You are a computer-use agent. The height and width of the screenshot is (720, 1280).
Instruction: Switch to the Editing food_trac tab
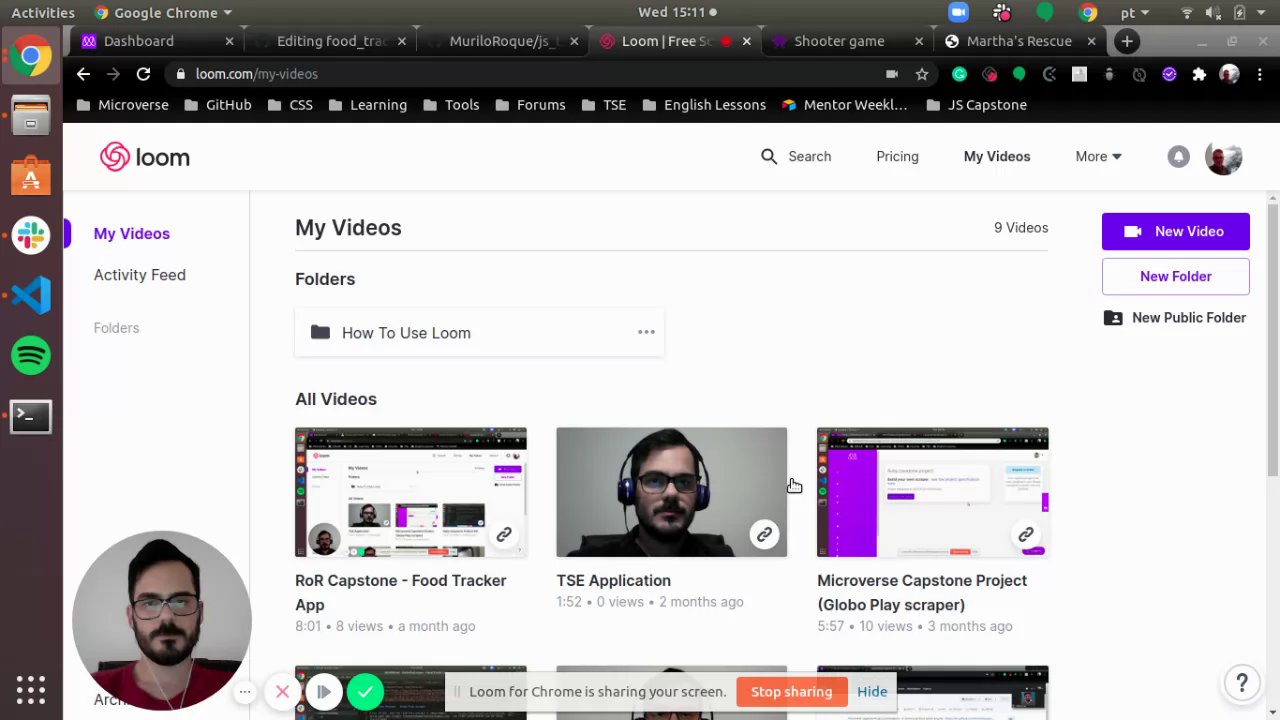pyautogui.click(x=331, y=41)
